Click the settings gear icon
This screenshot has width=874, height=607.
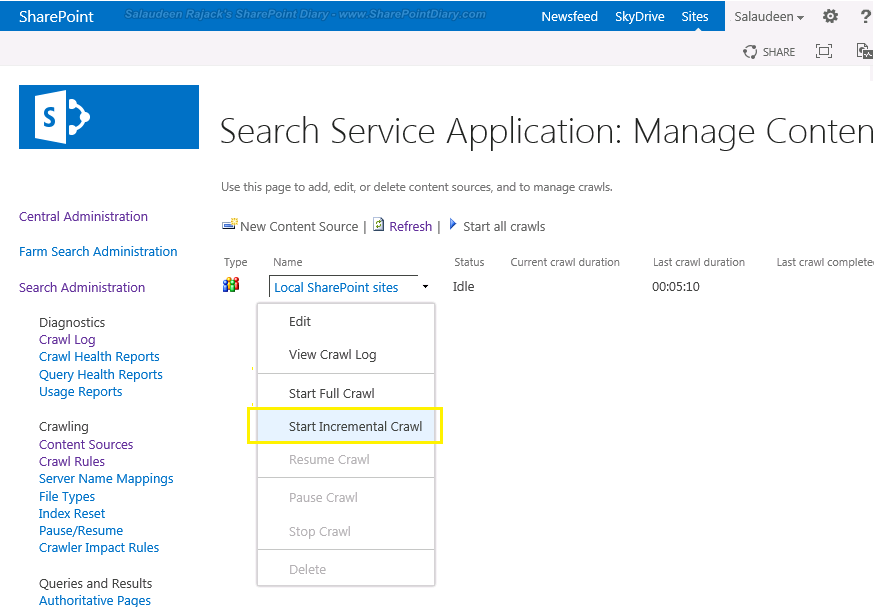830,17
